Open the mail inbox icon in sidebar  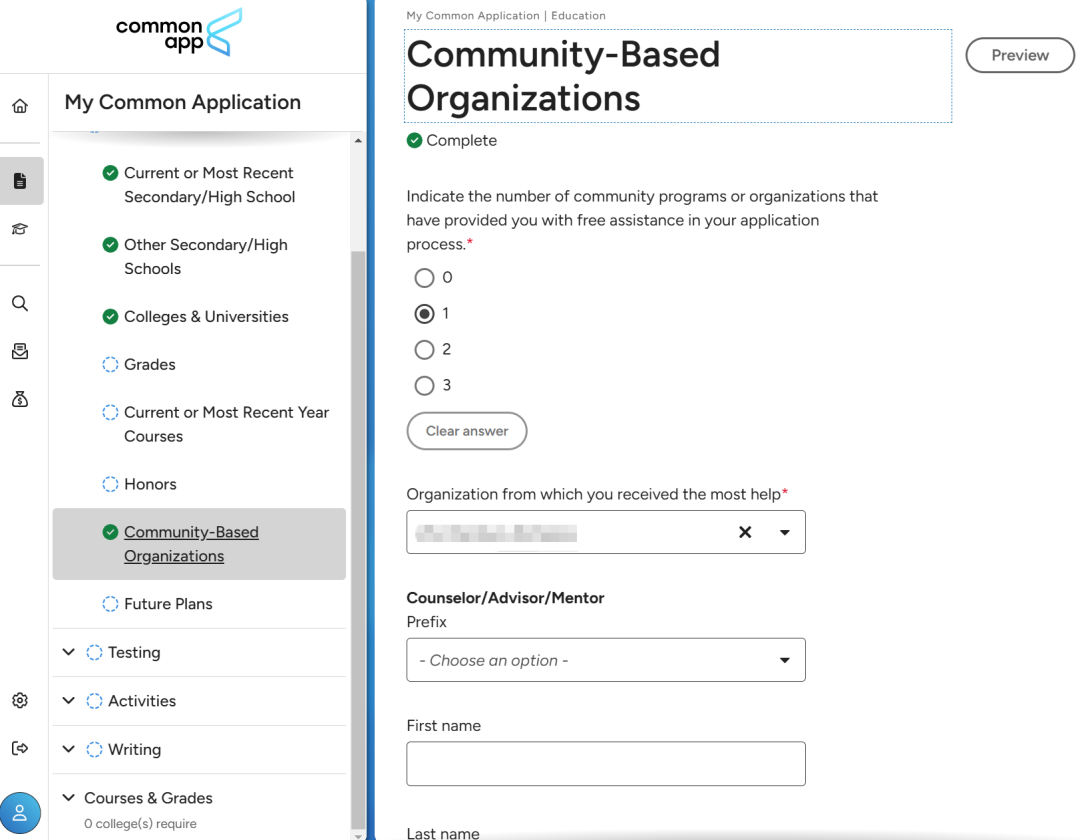click(20, 352)
